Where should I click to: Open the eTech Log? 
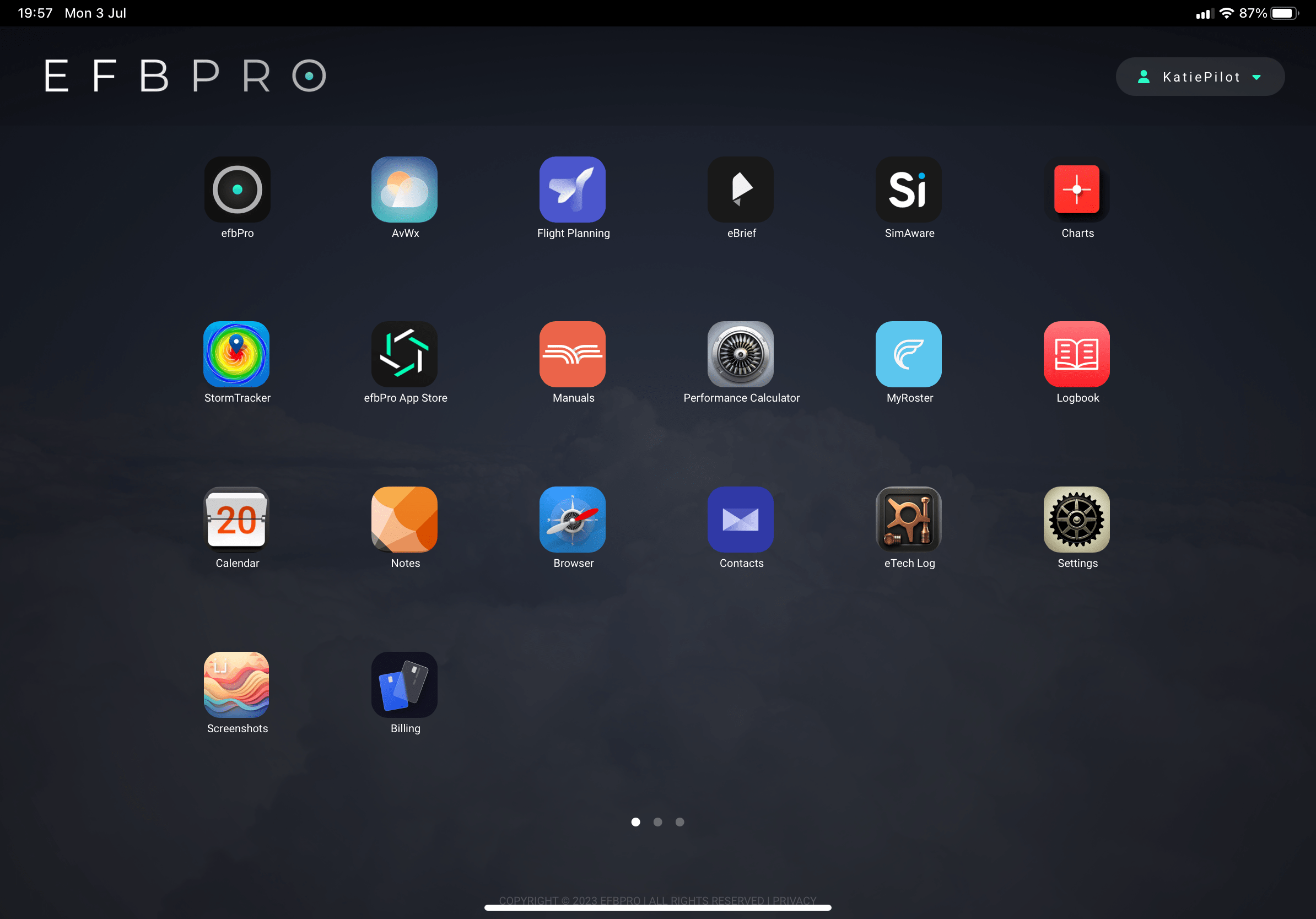909,519
